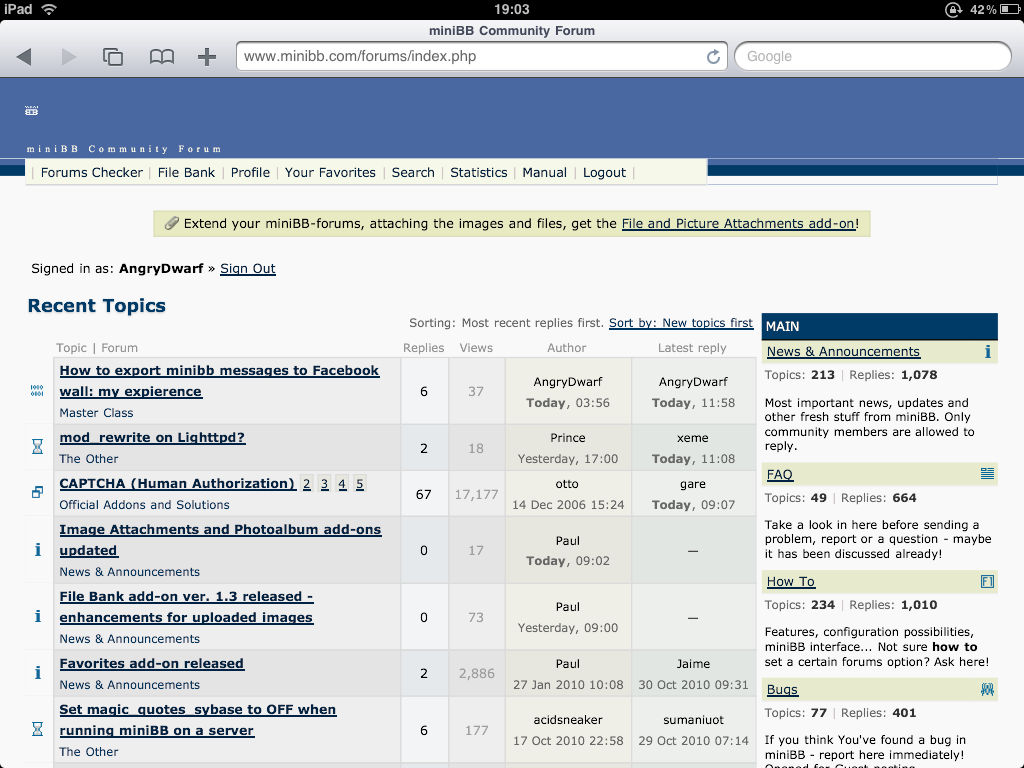Tap the Google search field

coord(873,56)
